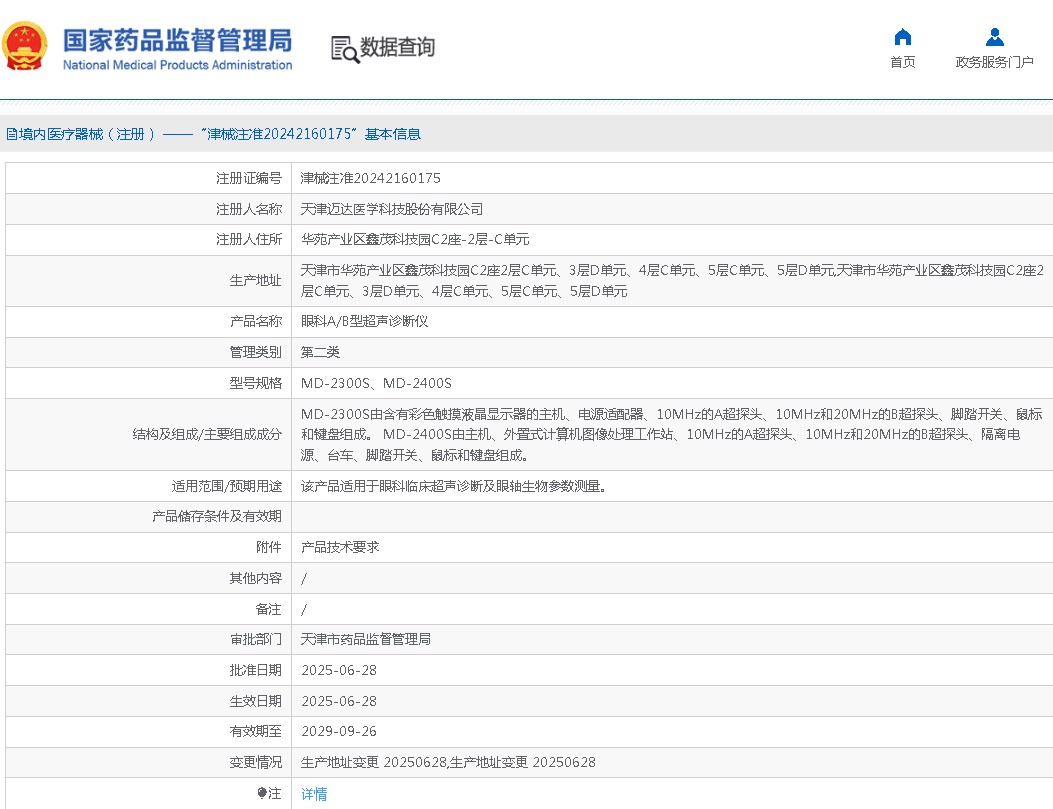Click the 首页 text label
1053x809 pixels.
tap(902, 63)
